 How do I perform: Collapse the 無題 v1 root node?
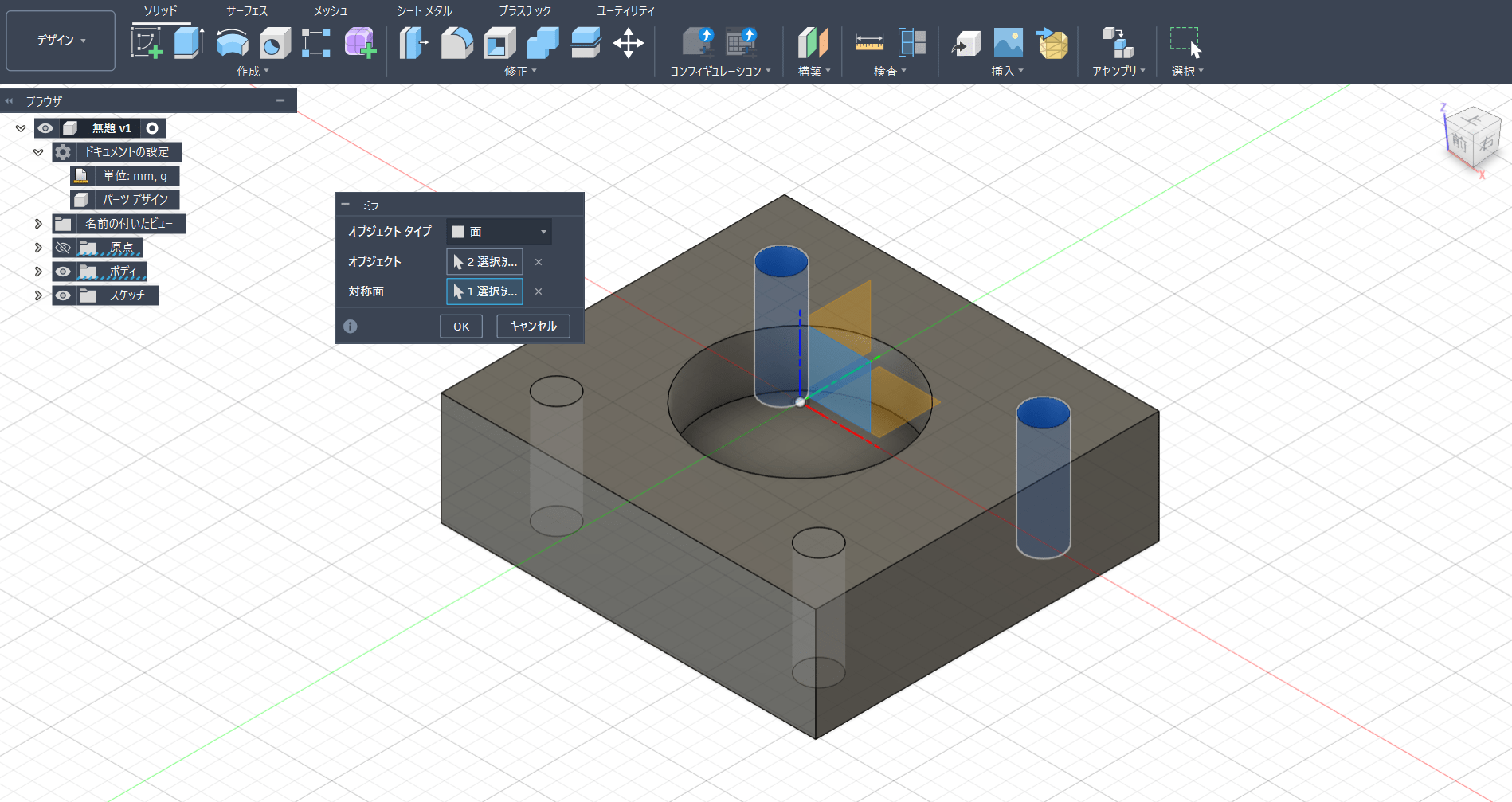pyautogui.click(x=21, y=128)
